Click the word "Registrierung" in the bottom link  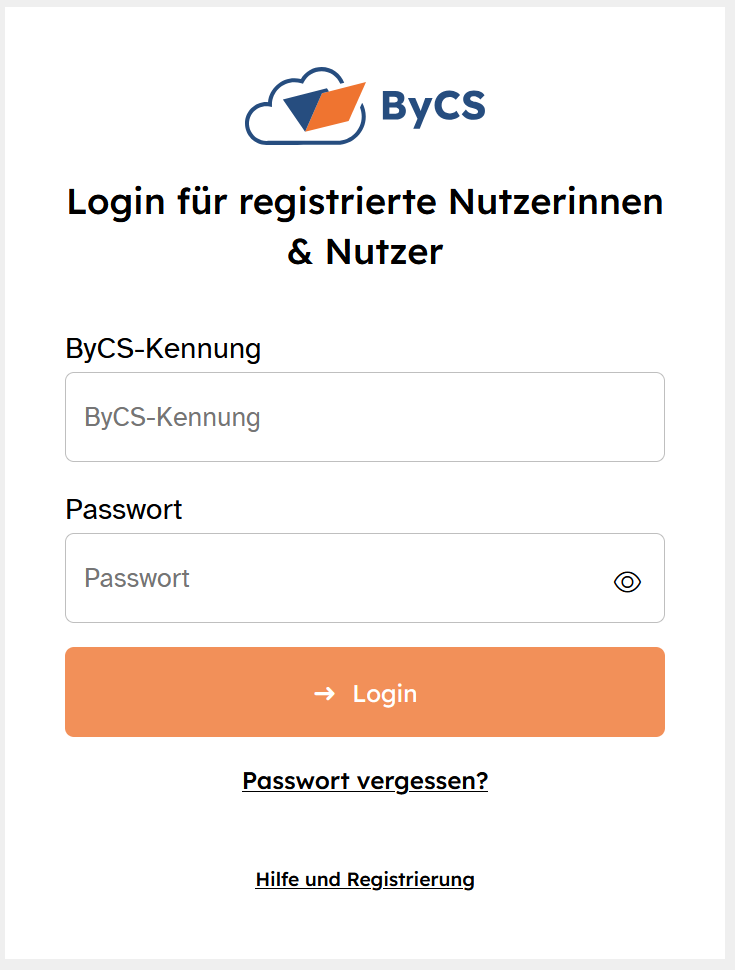410,880
